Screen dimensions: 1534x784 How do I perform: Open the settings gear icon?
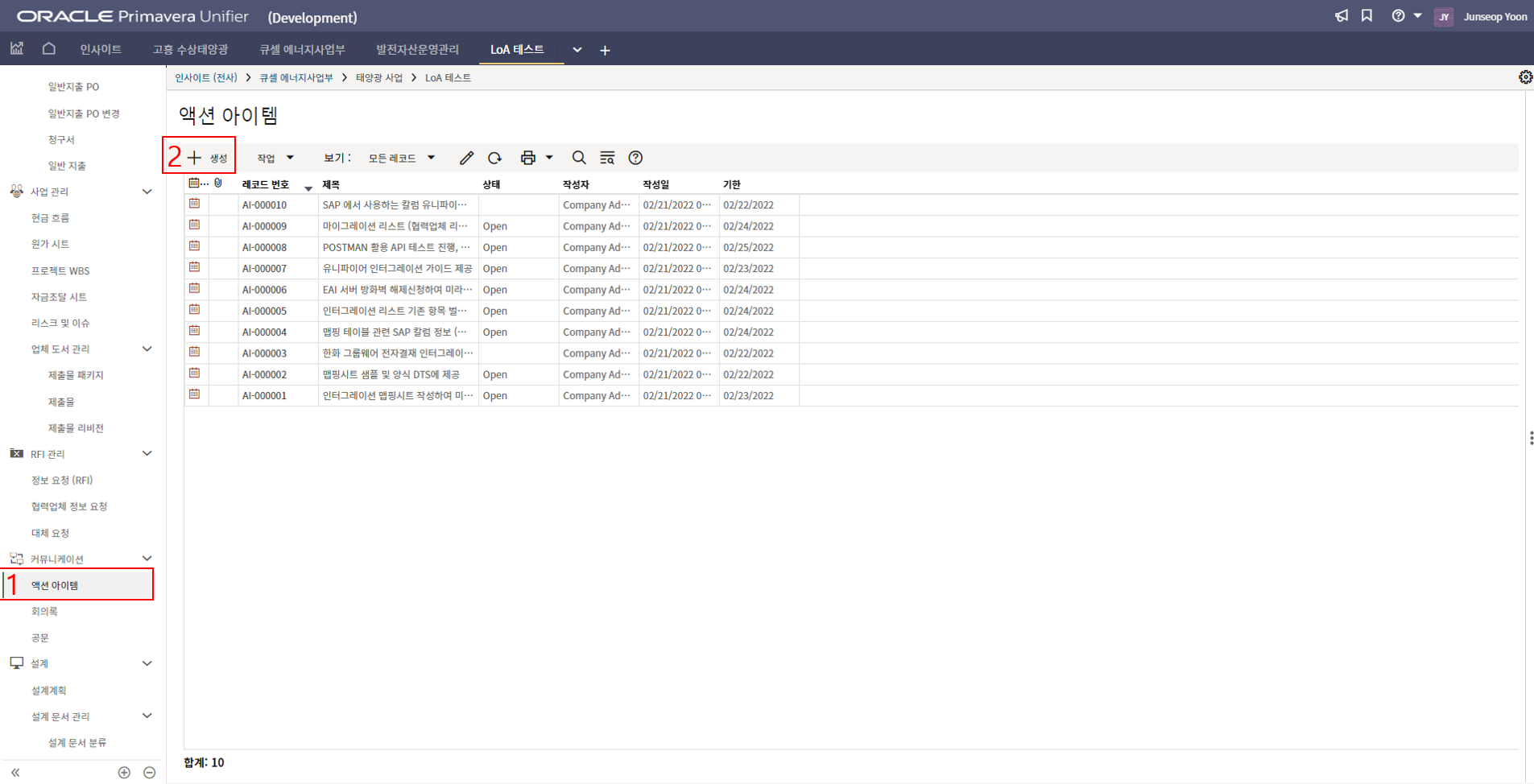pos(1524,77)
